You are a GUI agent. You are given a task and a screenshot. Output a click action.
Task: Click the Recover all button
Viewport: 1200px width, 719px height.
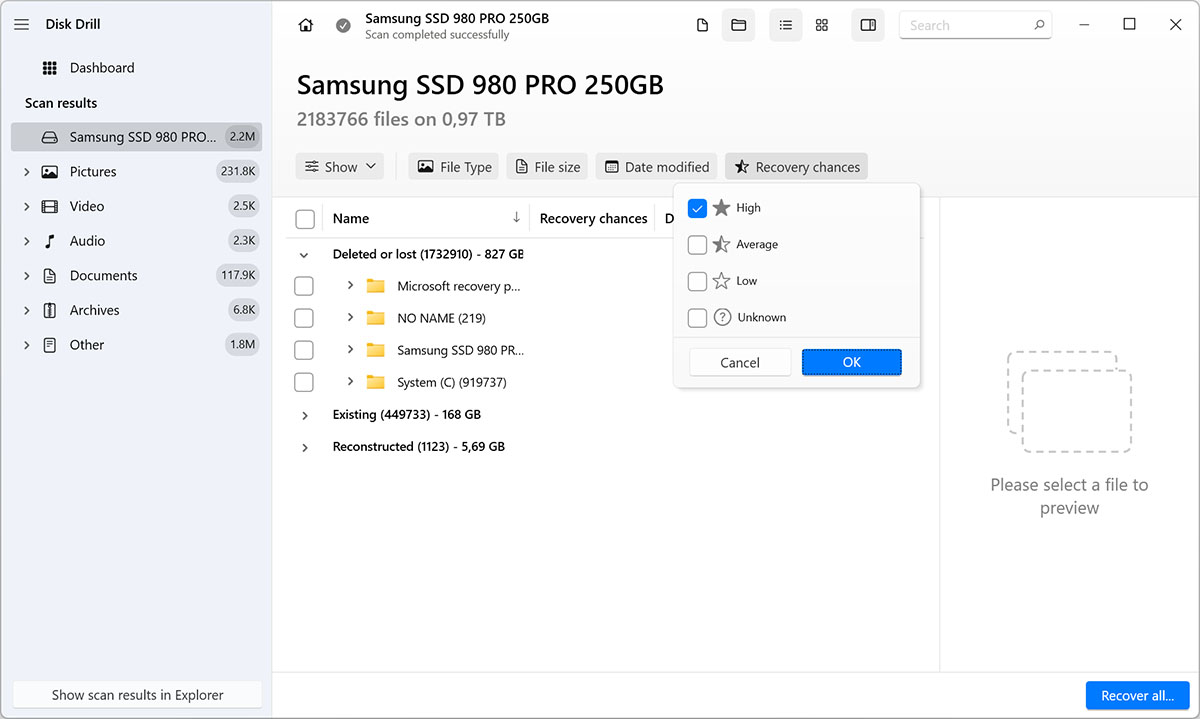pyautogui.click(x=1138, y=696)
